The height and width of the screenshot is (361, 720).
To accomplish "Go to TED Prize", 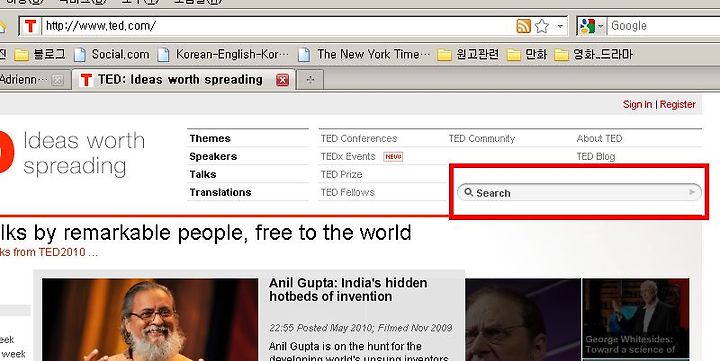I will (x=341, y=175).
